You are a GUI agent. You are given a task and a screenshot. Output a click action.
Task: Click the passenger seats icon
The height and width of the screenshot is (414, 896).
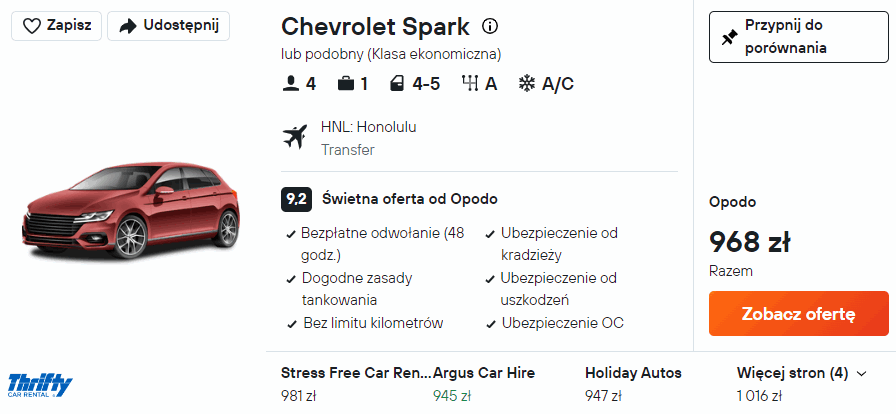point(291,84)
